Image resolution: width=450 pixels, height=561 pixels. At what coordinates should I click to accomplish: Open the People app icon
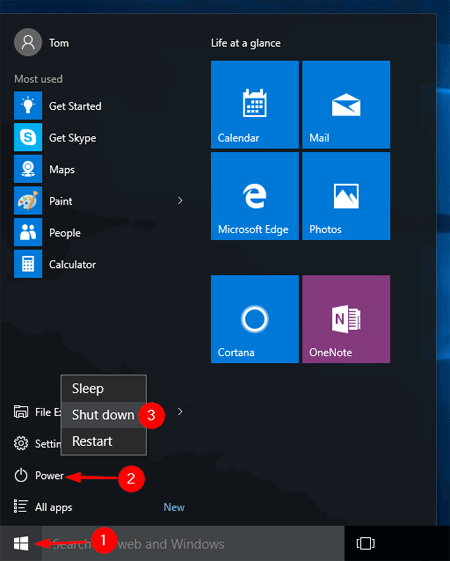[x=28, y=232]
